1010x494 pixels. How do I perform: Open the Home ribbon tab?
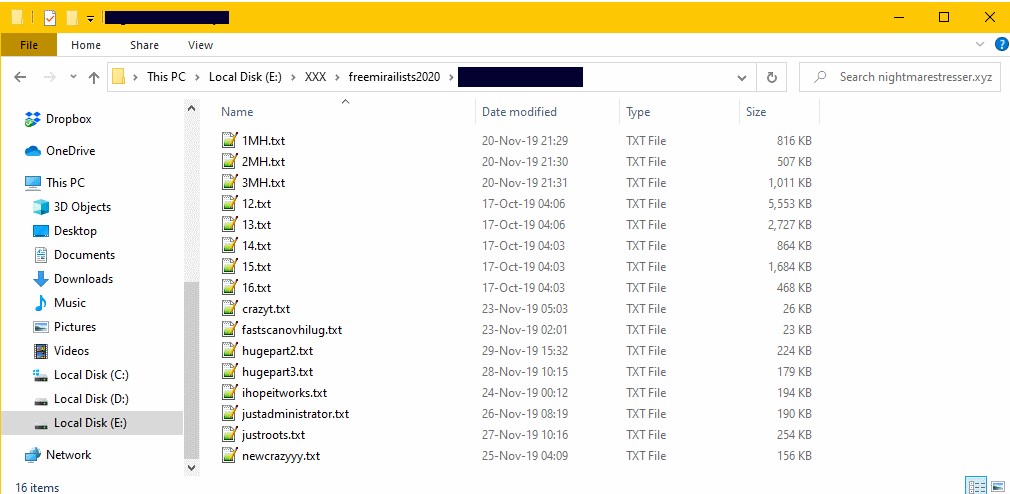[86, 45]
